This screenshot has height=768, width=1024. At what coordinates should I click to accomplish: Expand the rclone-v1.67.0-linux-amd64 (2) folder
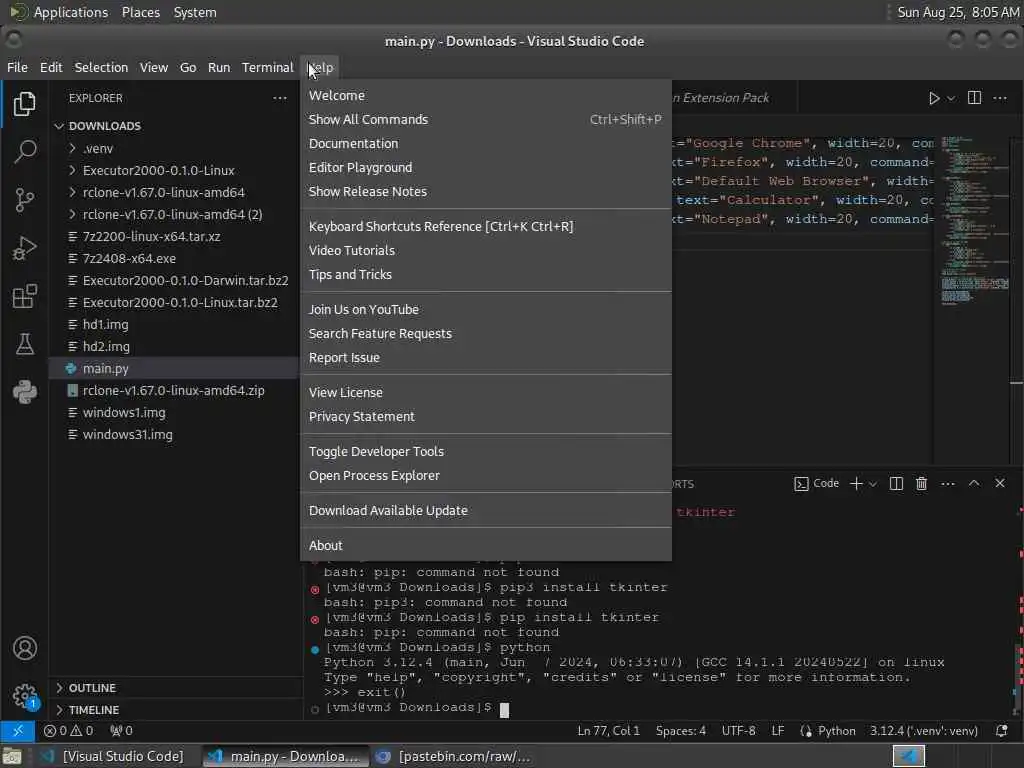tap(174, 214)
